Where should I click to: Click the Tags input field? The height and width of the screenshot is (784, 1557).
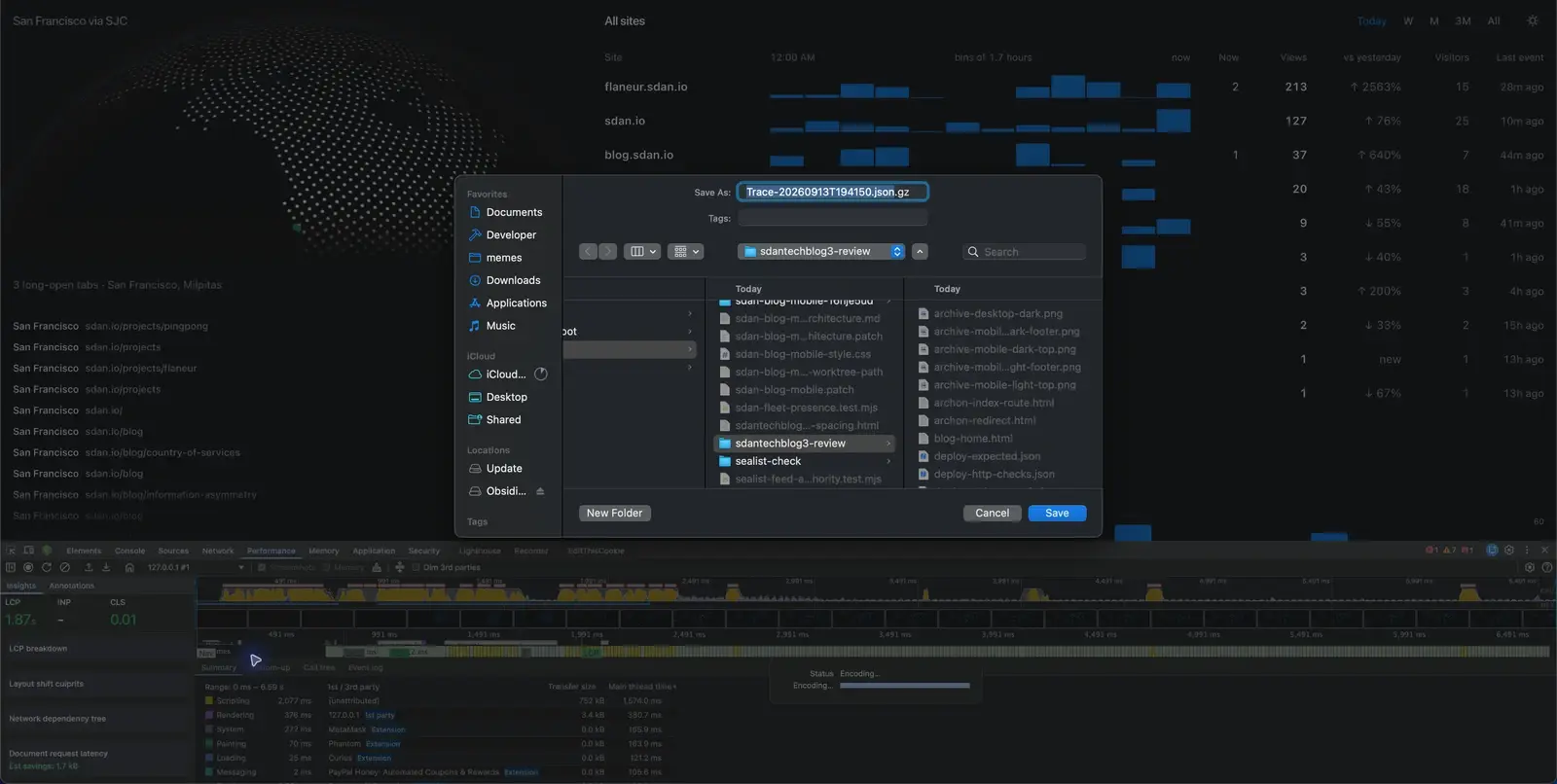pyautogui.click(x=832, y=218)
